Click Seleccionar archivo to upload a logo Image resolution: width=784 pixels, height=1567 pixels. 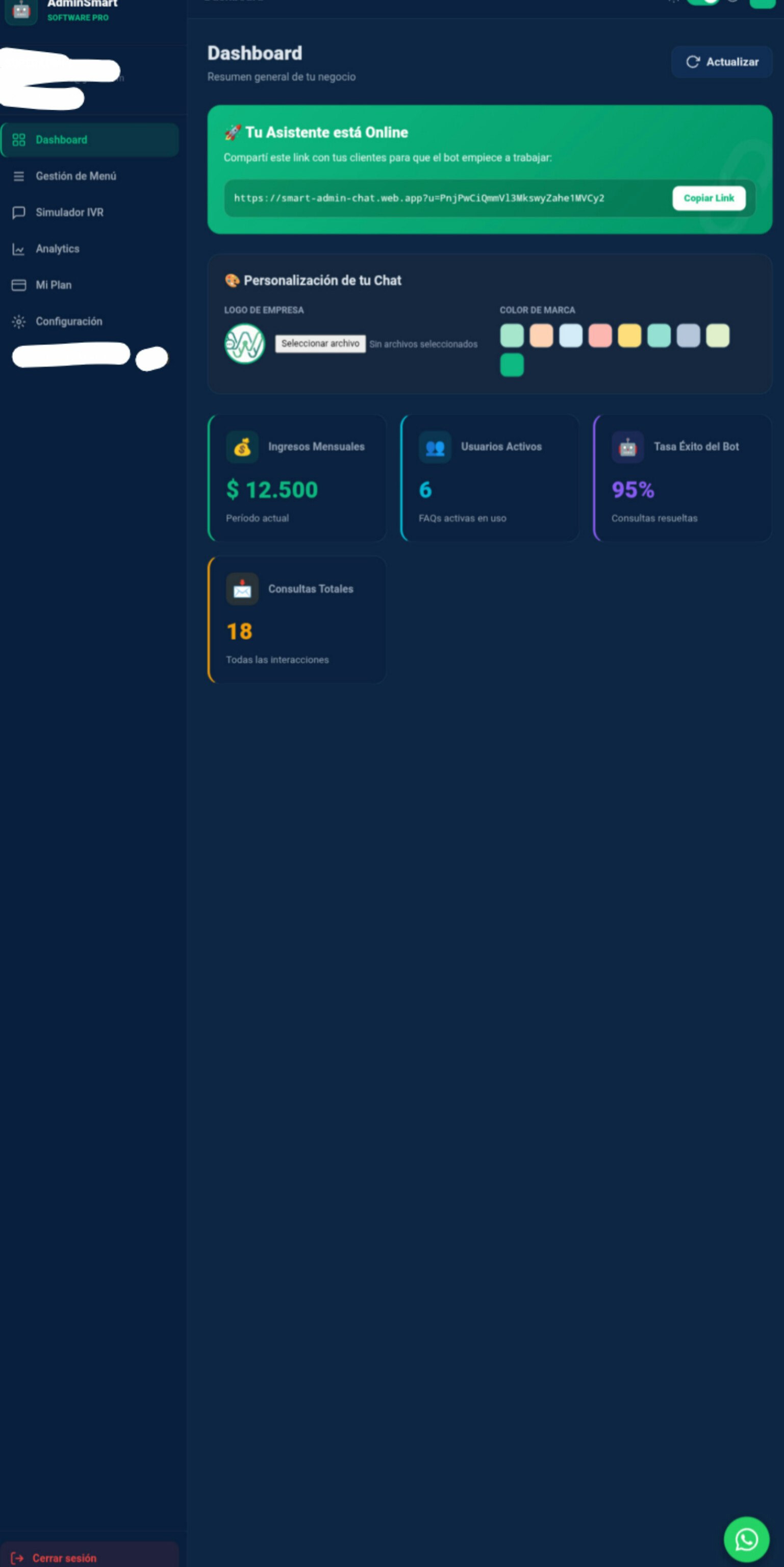tap(320, 344)
